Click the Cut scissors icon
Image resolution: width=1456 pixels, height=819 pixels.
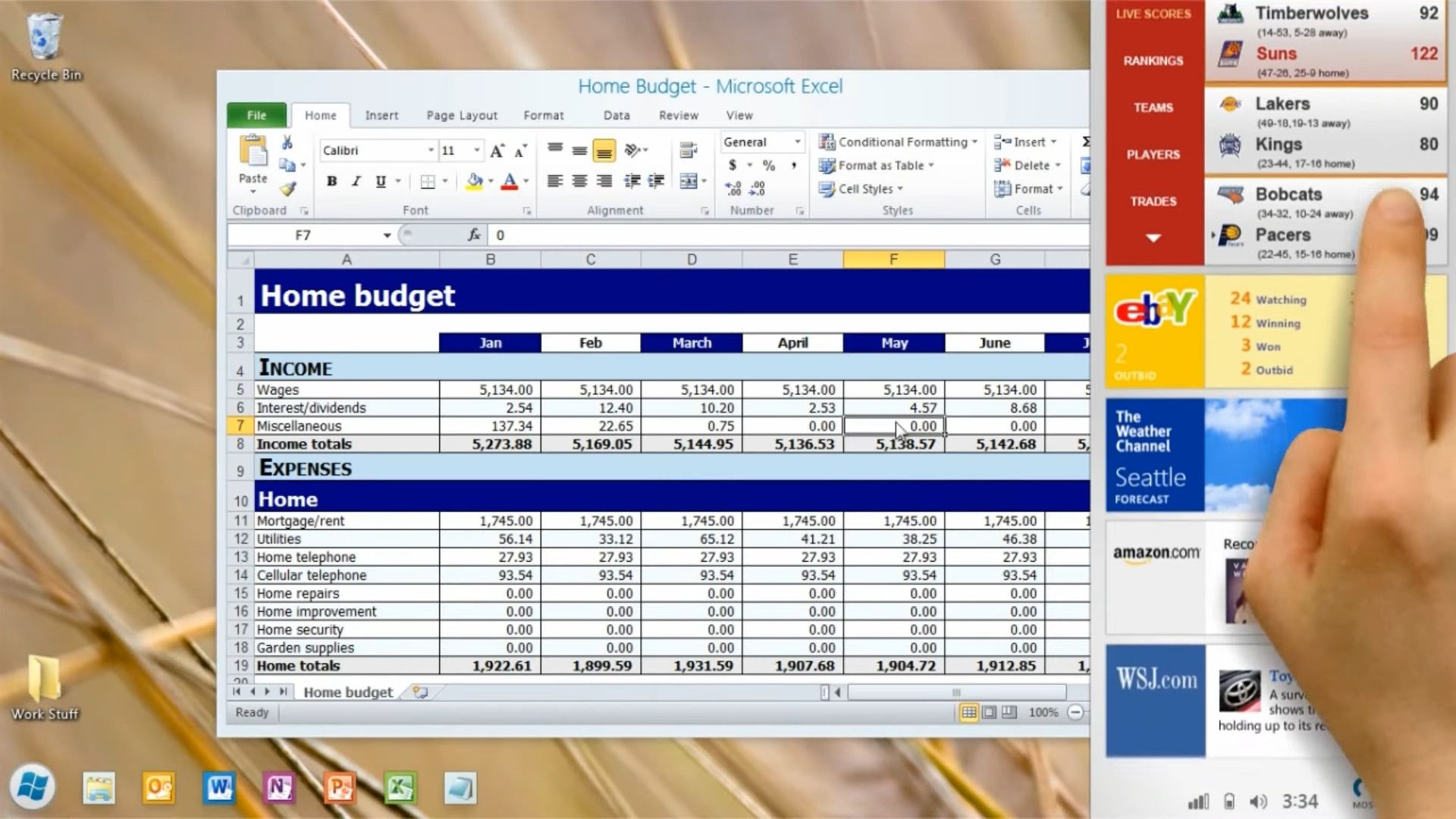(287, 143)
